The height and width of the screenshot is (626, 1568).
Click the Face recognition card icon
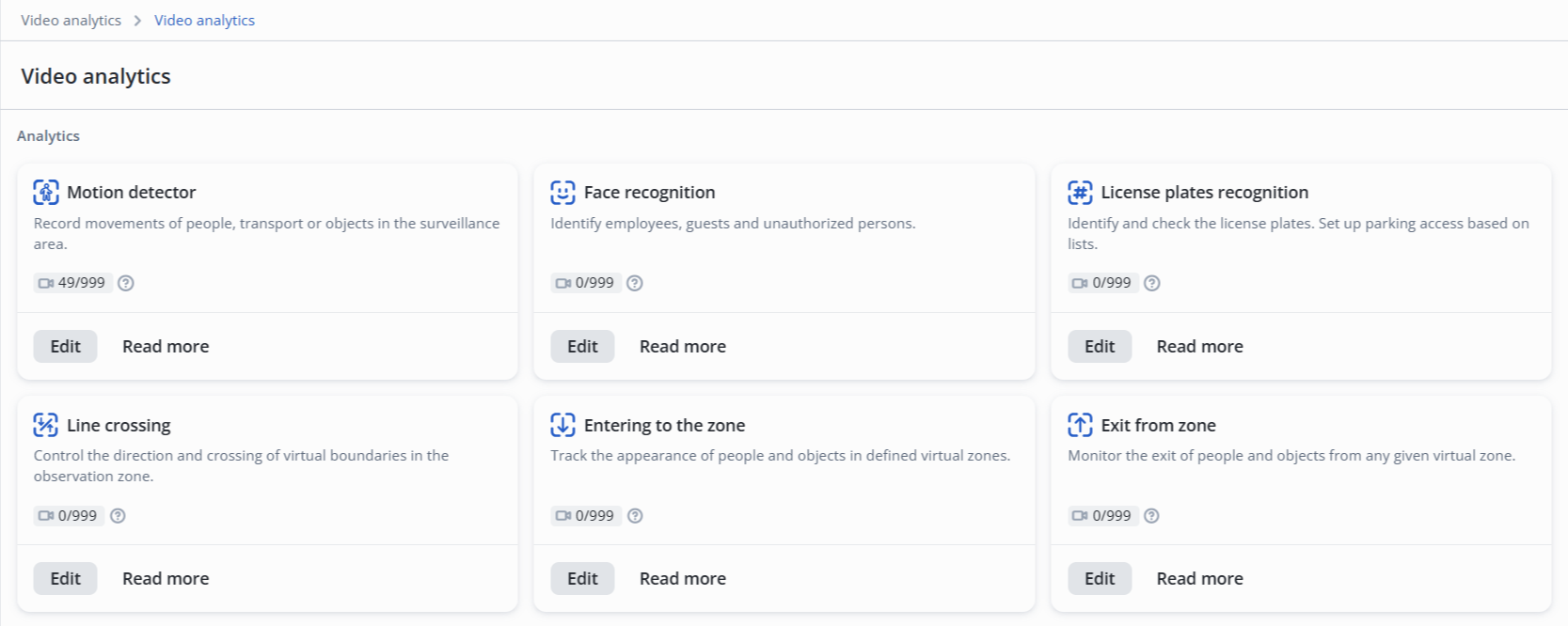(x=562, y=192)
